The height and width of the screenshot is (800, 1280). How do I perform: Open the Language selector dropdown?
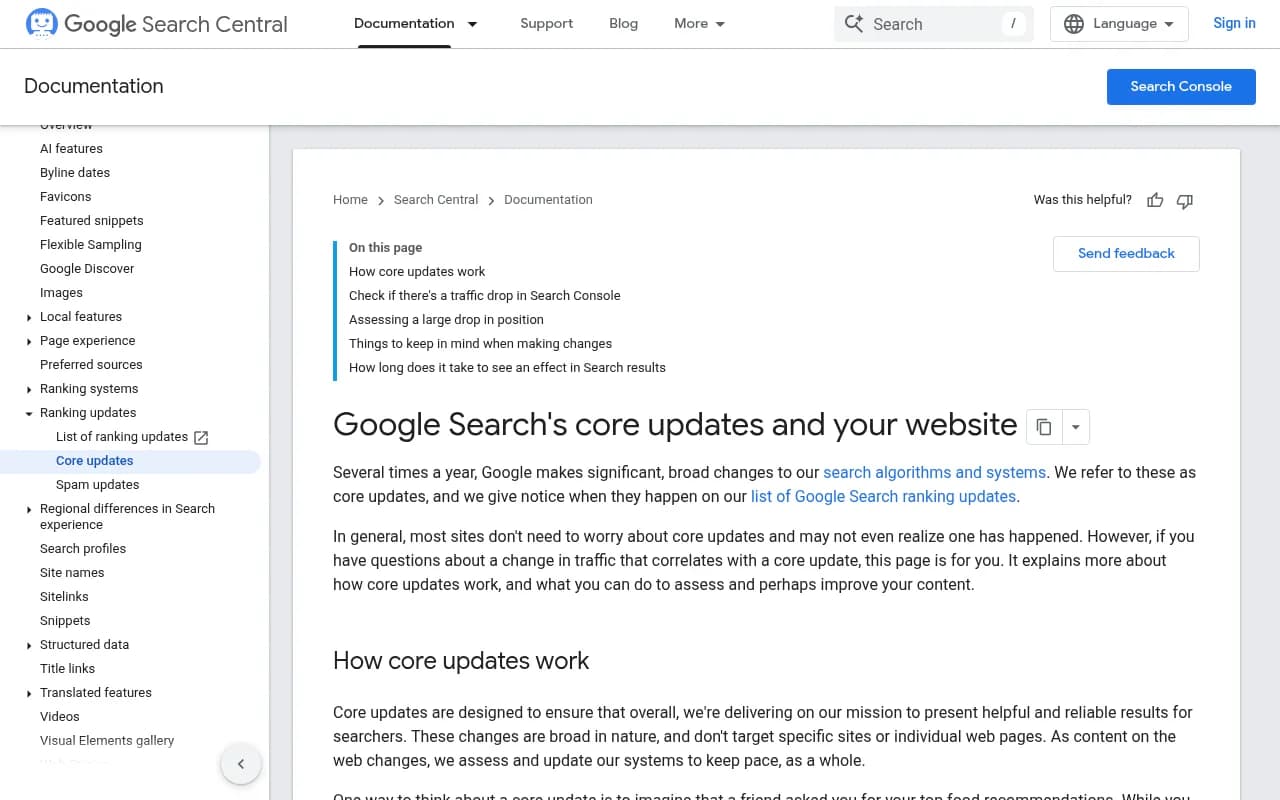pyautogui.click(x=1119, y=24)
